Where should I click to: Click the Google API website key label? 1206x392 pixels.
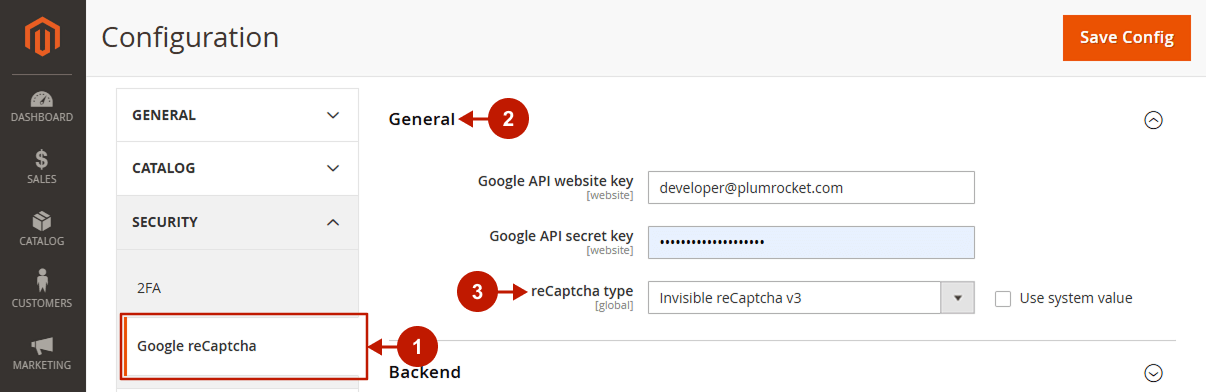(x=556, y=180)
